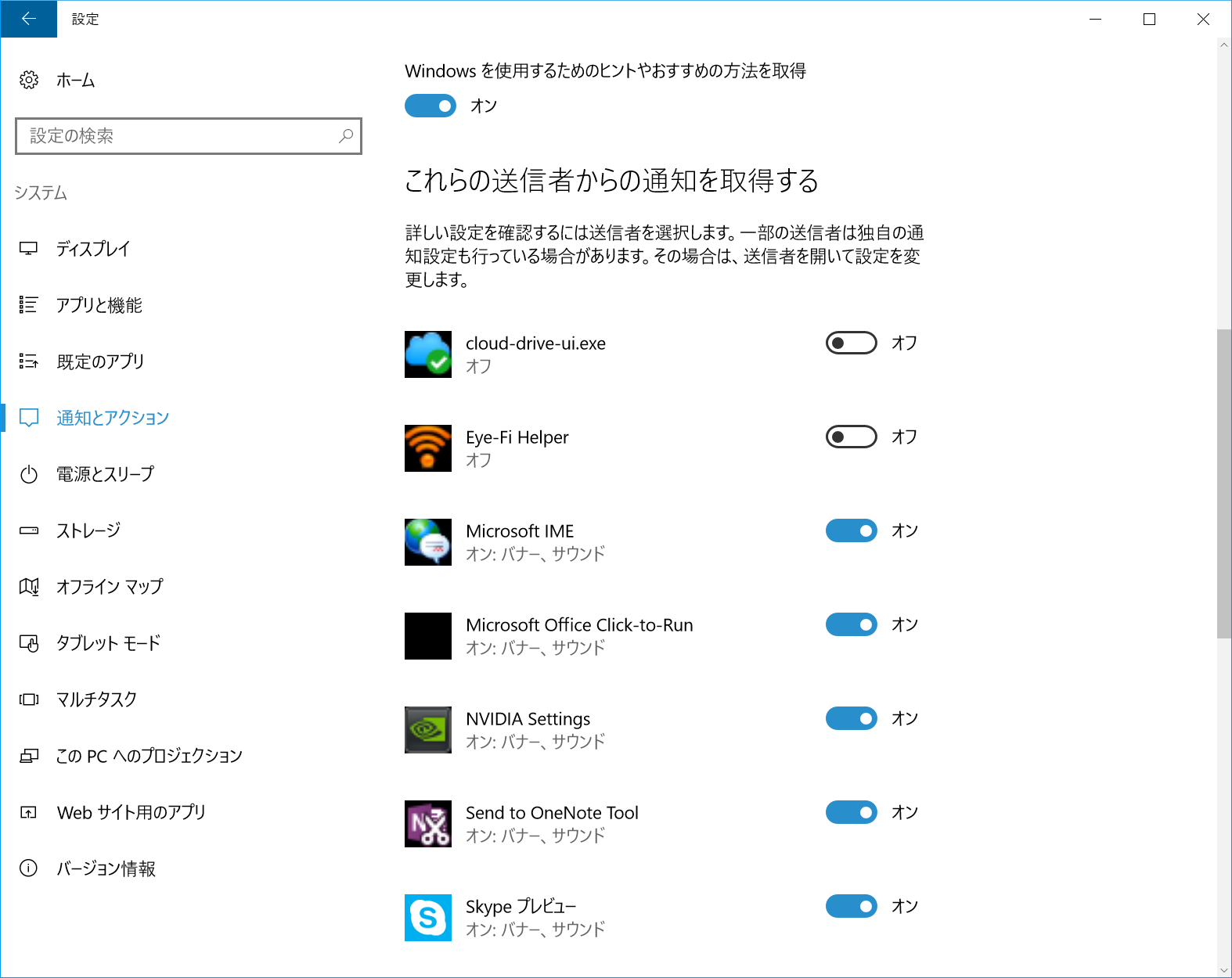Click the 既定のアプリ icon
Screen dimensions: 1232x978
click(x=29, y=361)
